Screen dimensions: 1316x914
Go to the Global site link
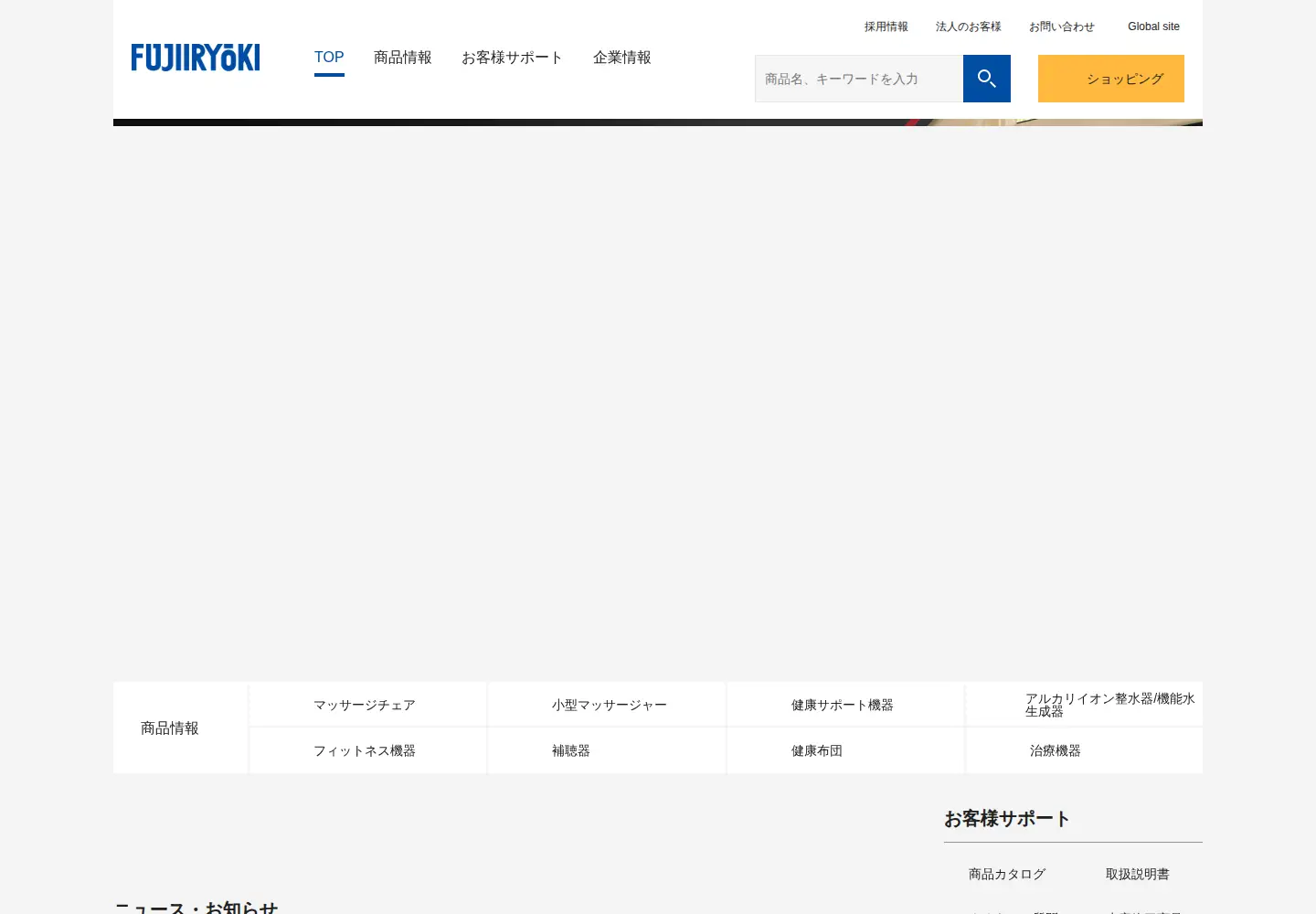1153,27
